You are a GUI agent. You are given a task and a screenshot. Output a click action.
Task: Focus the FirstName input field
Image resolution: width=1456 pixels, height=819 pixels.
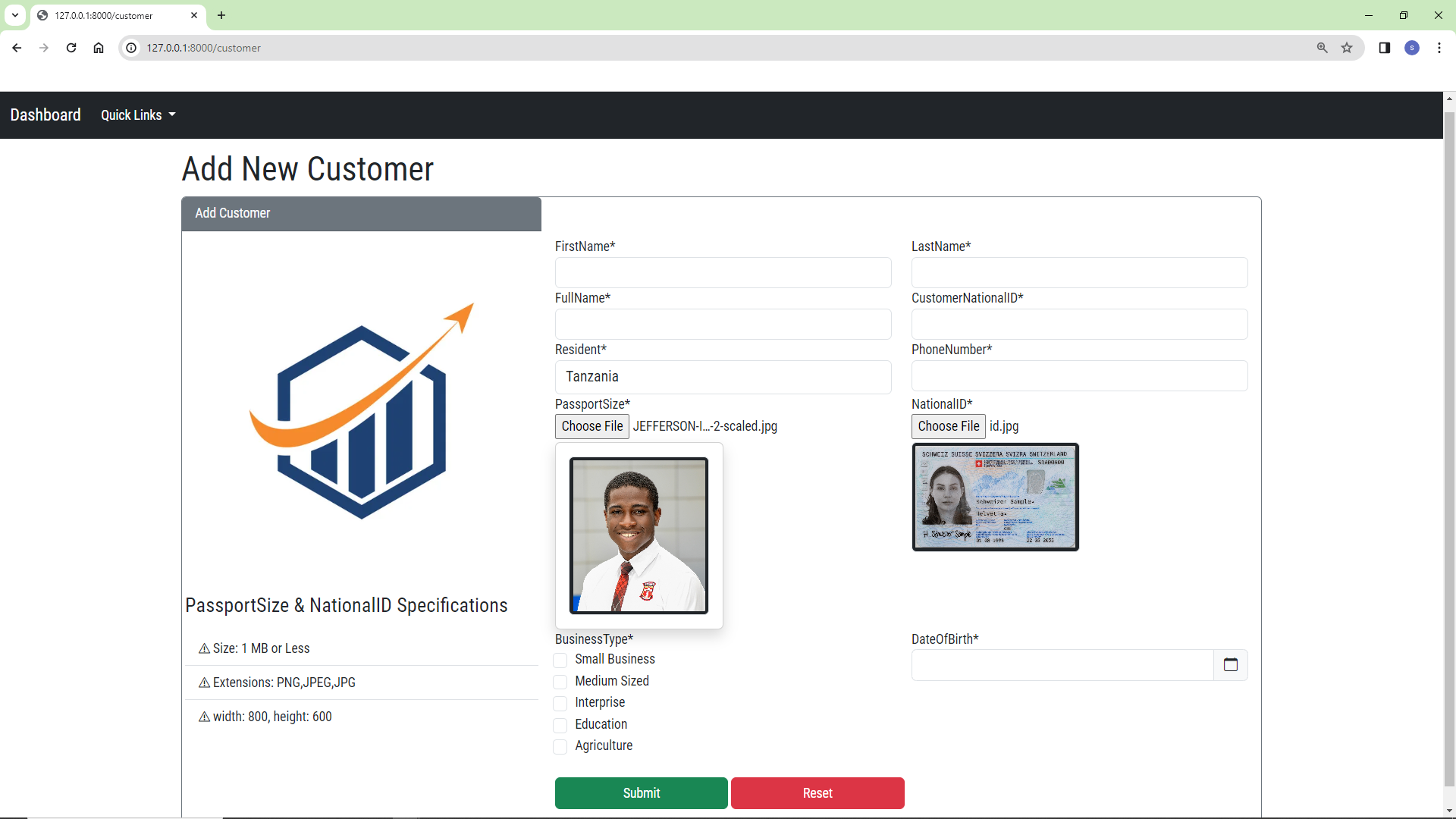pyautogui.click(x=723, y=272)
